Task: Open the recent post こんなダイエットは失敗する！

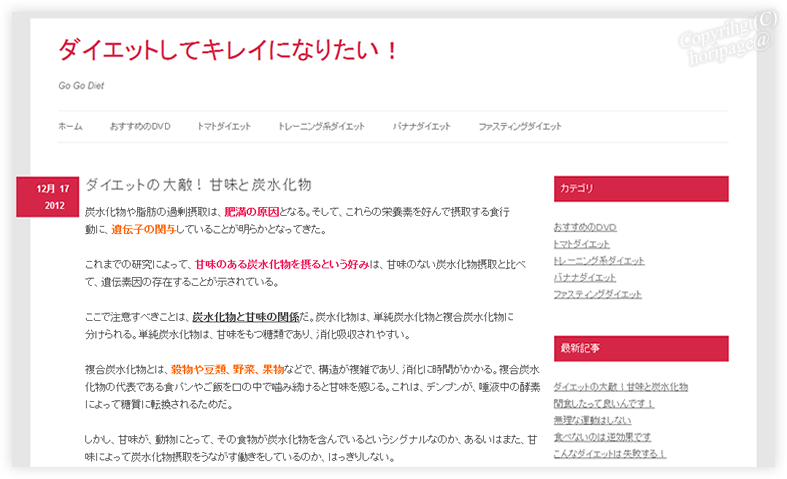Action: (609, 454)
